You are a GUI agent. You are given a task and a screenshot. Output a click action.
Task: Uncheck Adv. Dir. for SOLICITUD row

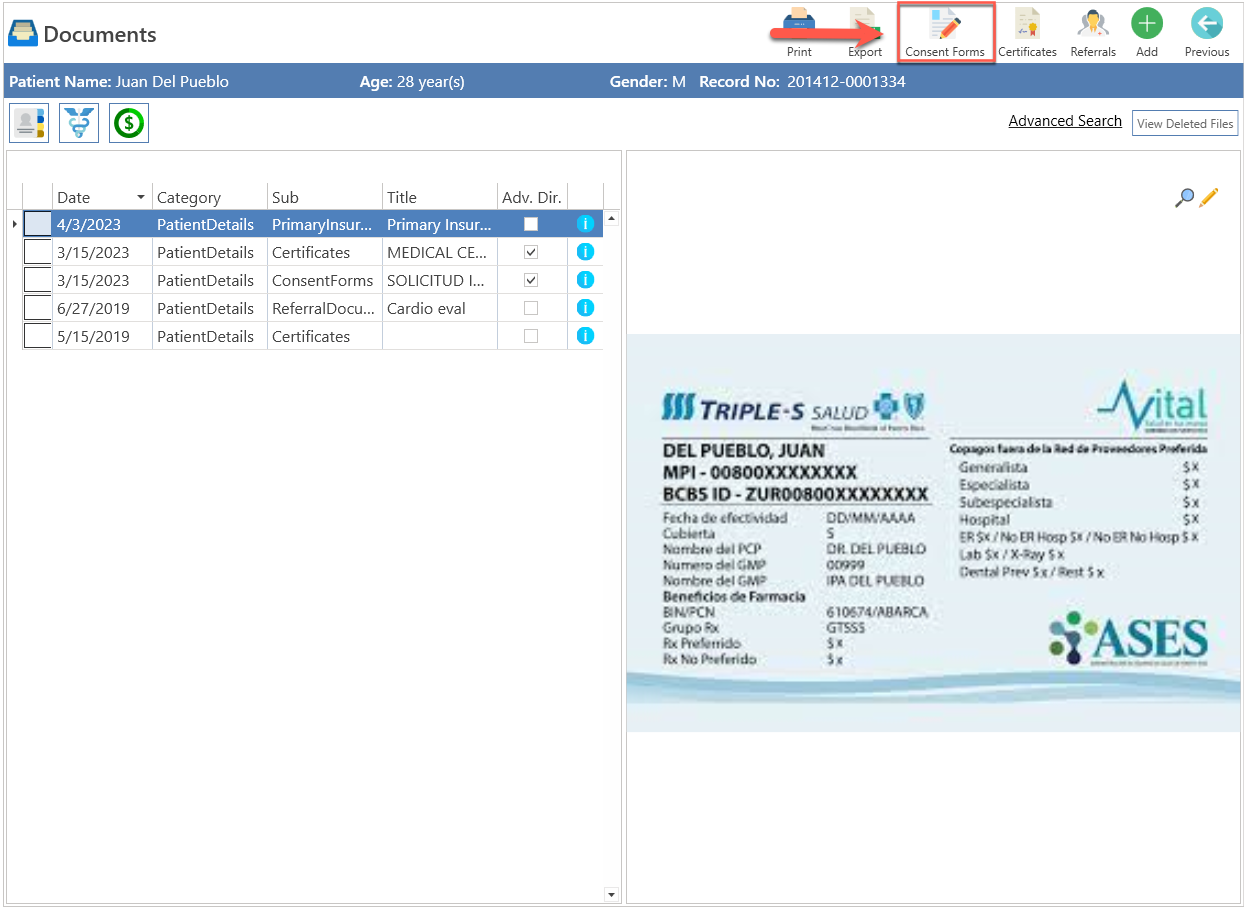coord(531,280)
